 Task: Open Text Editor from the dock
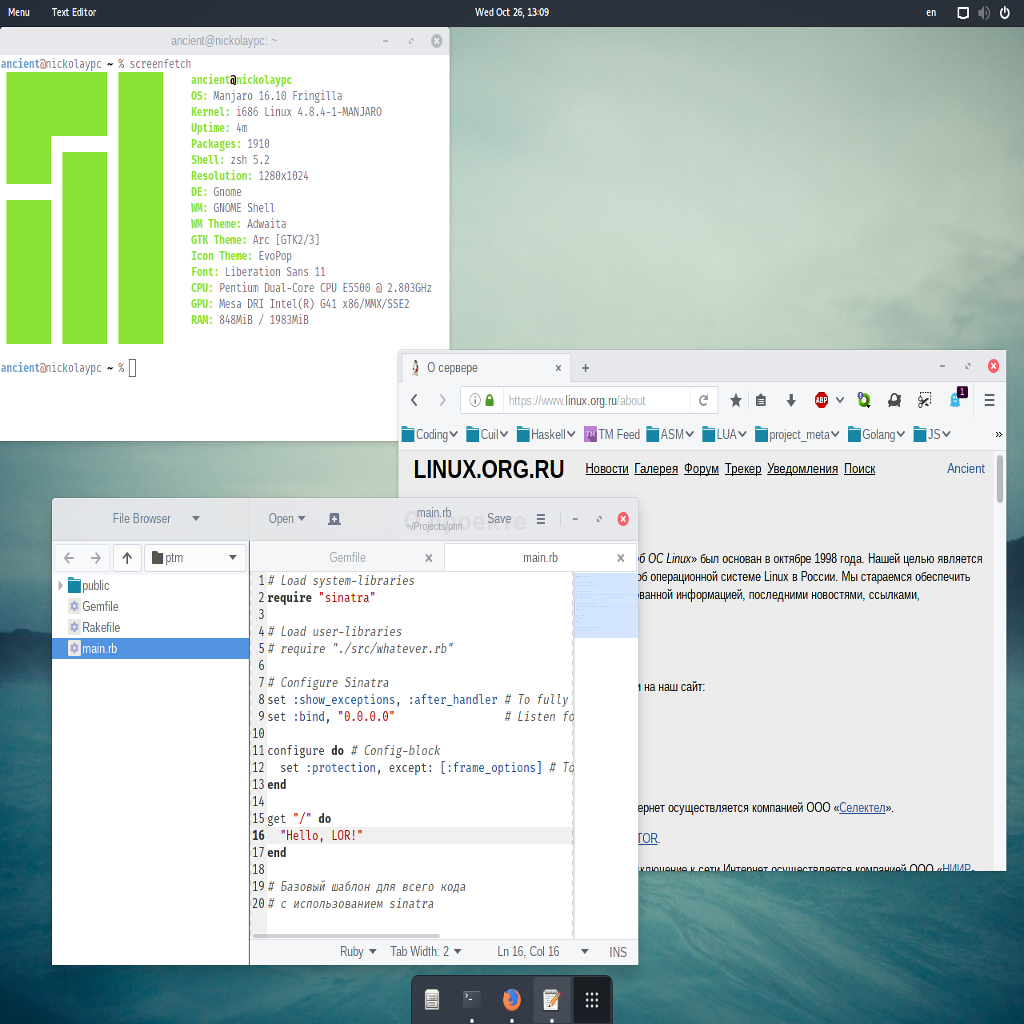point(552,999)
